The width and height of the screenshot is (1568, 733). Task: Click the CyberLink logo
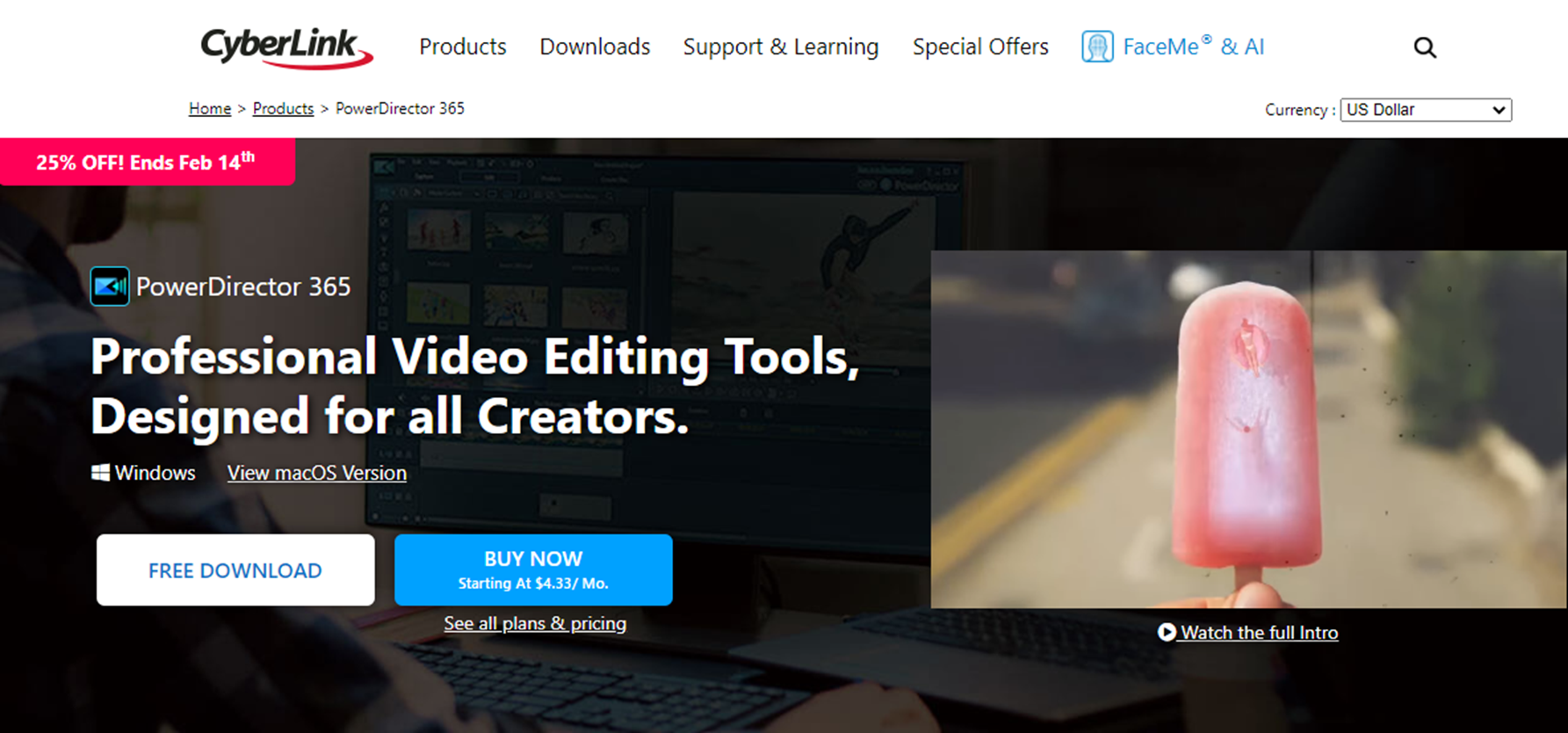point(286,47)
